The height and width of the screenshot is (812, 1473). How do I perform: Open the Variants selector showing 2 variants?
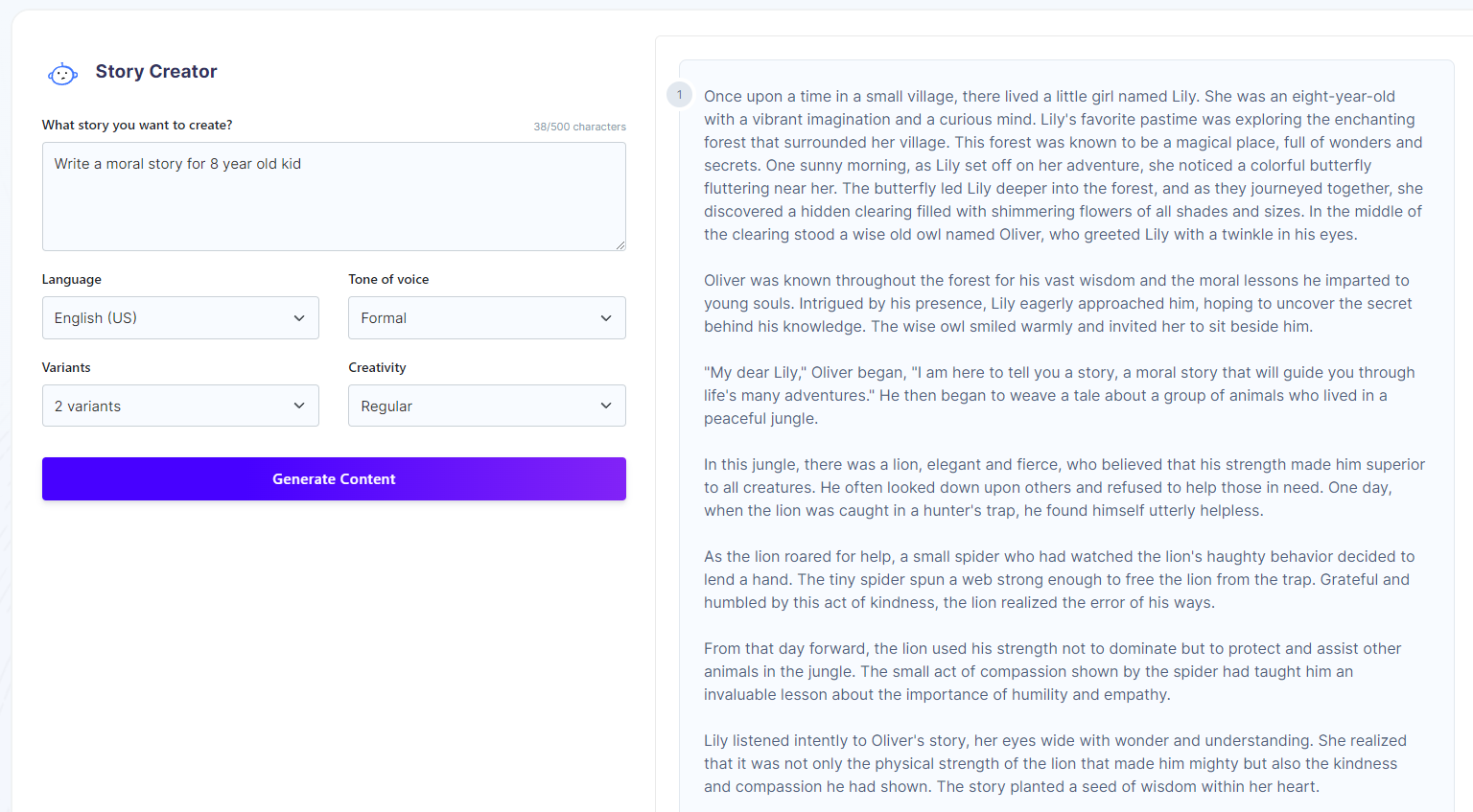pos(180,406)
